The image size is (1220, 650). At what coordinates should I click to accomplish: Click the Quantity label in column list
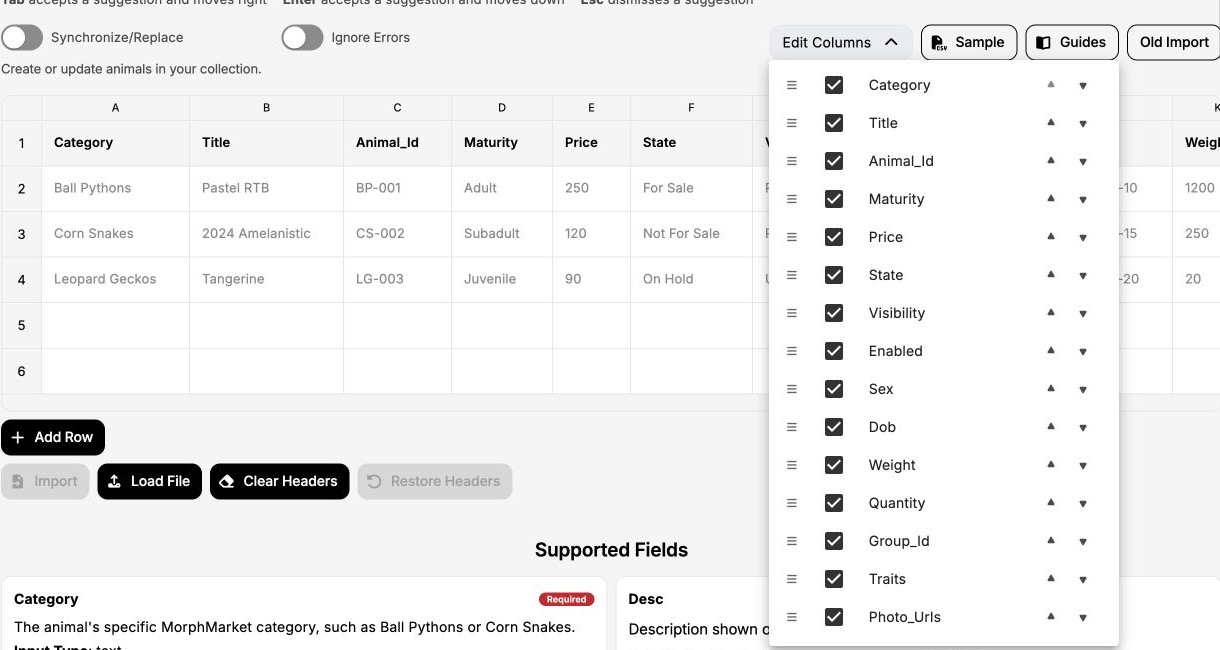(897, 503)
